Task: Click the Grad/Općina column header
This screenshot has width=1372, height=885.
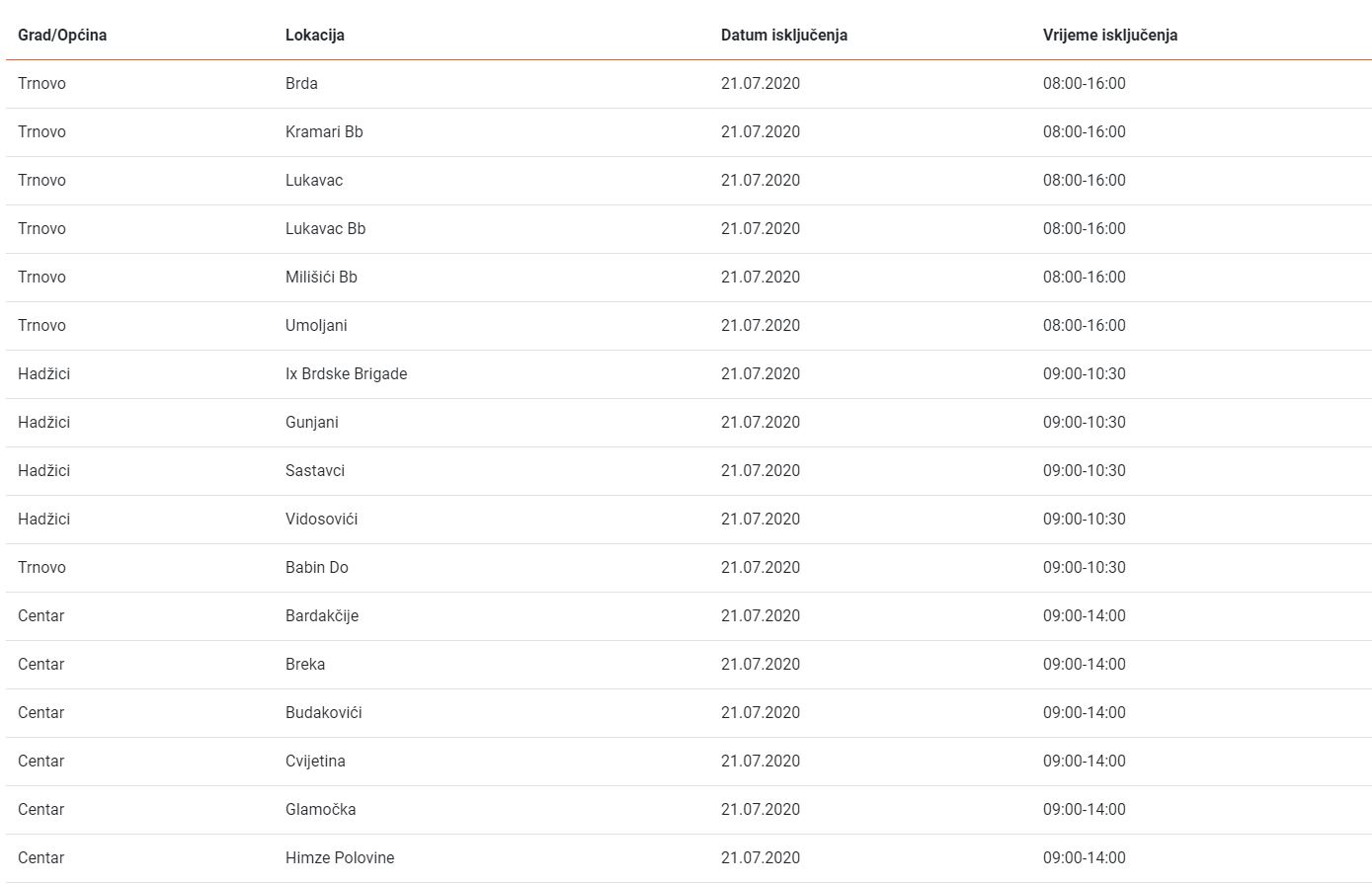Action: (x=62, y=35)
